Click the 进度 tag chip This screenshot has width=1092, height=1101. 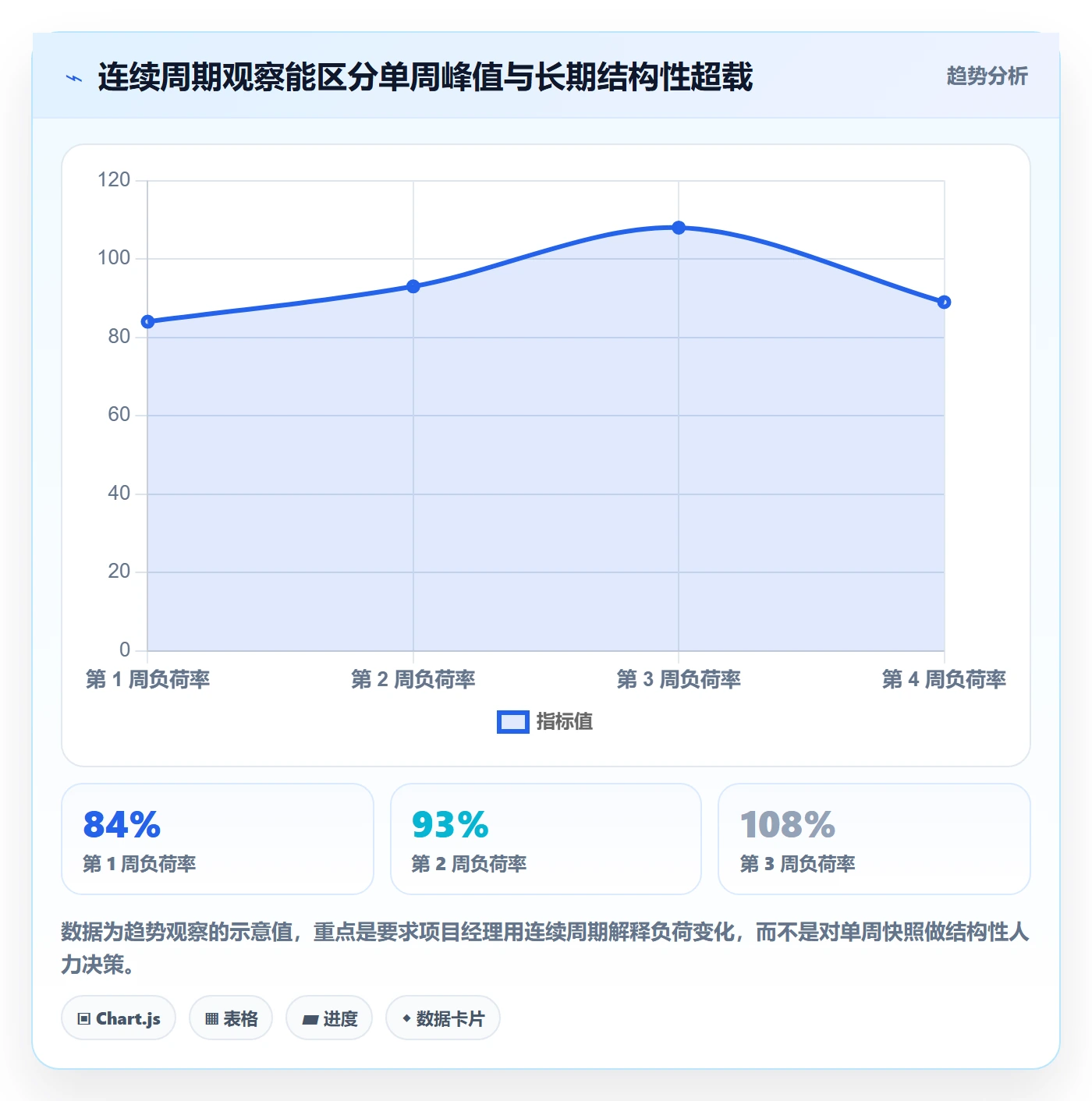coord(329,1018)
